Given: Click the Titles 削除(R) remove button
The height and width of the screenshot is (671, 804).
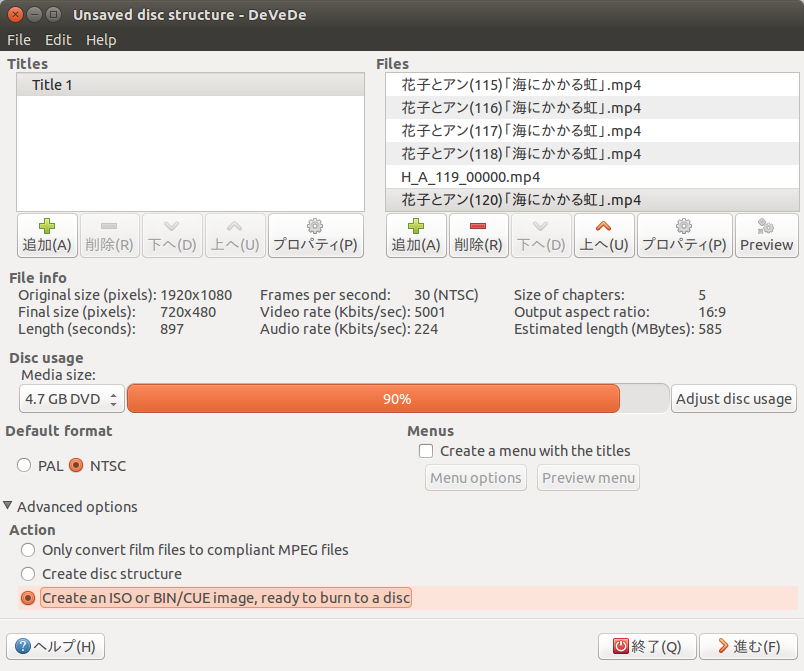Looking at the screenshot, I should [109, 235].
